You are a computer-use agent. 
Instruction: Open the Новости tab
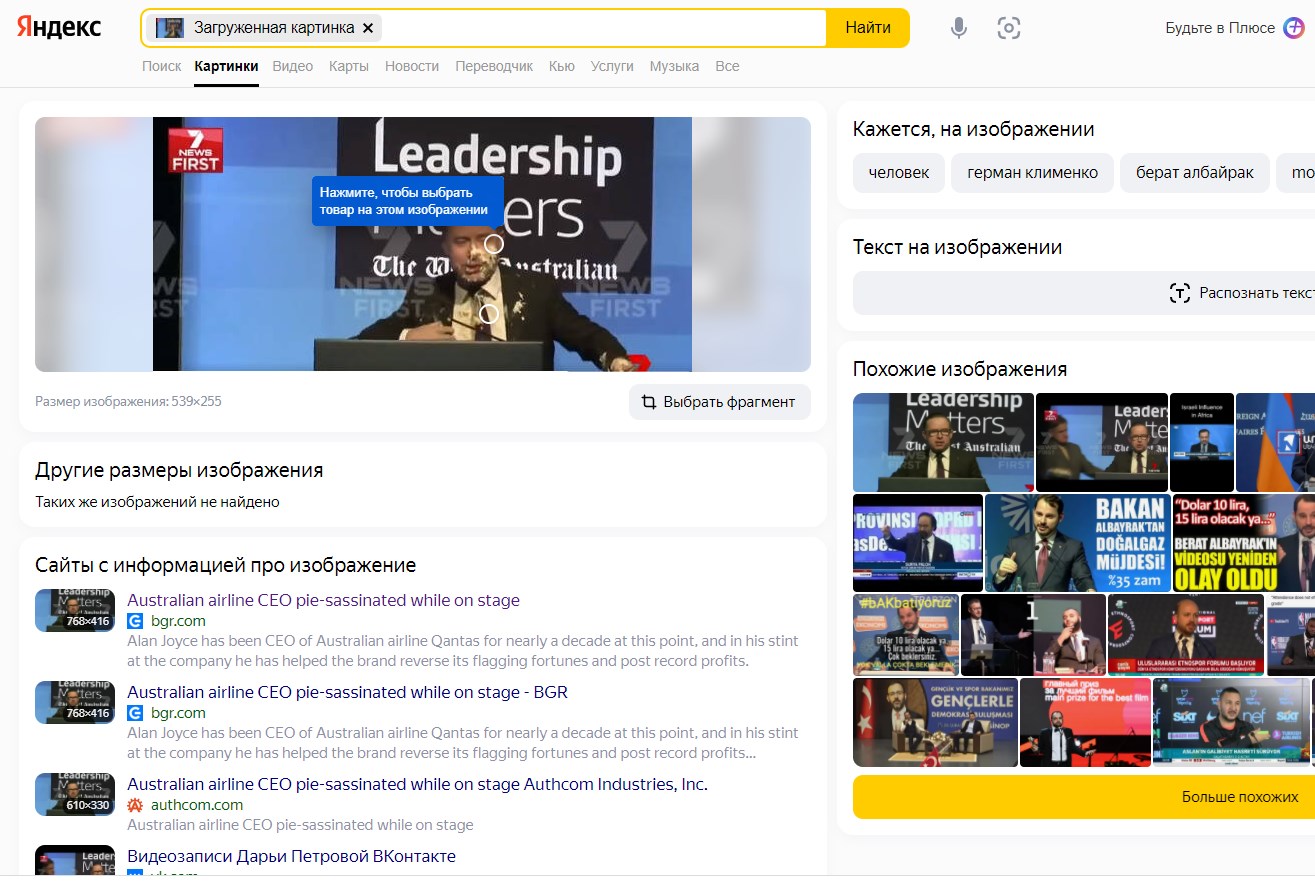pyautogui.click(x=412, y=66)
